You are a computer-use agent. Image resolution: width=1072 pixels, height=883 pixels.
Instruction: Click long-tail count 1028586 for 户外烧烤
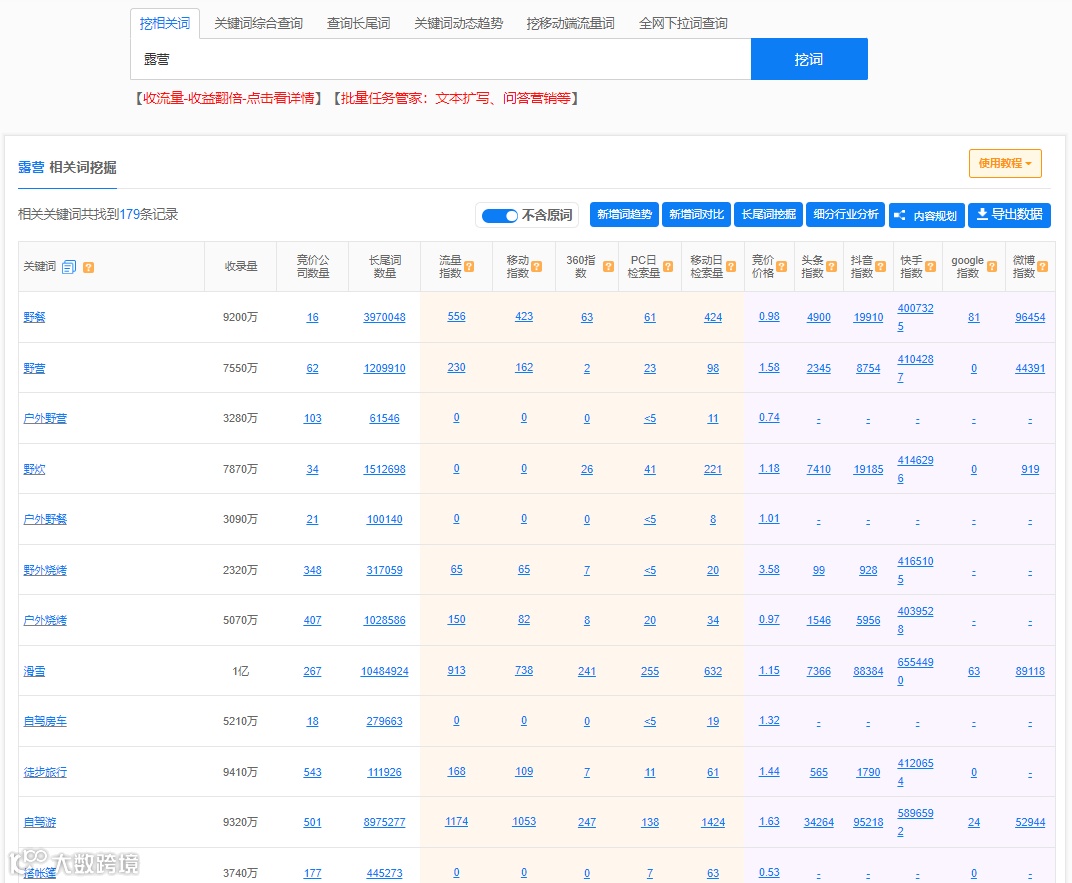point(384,621)
